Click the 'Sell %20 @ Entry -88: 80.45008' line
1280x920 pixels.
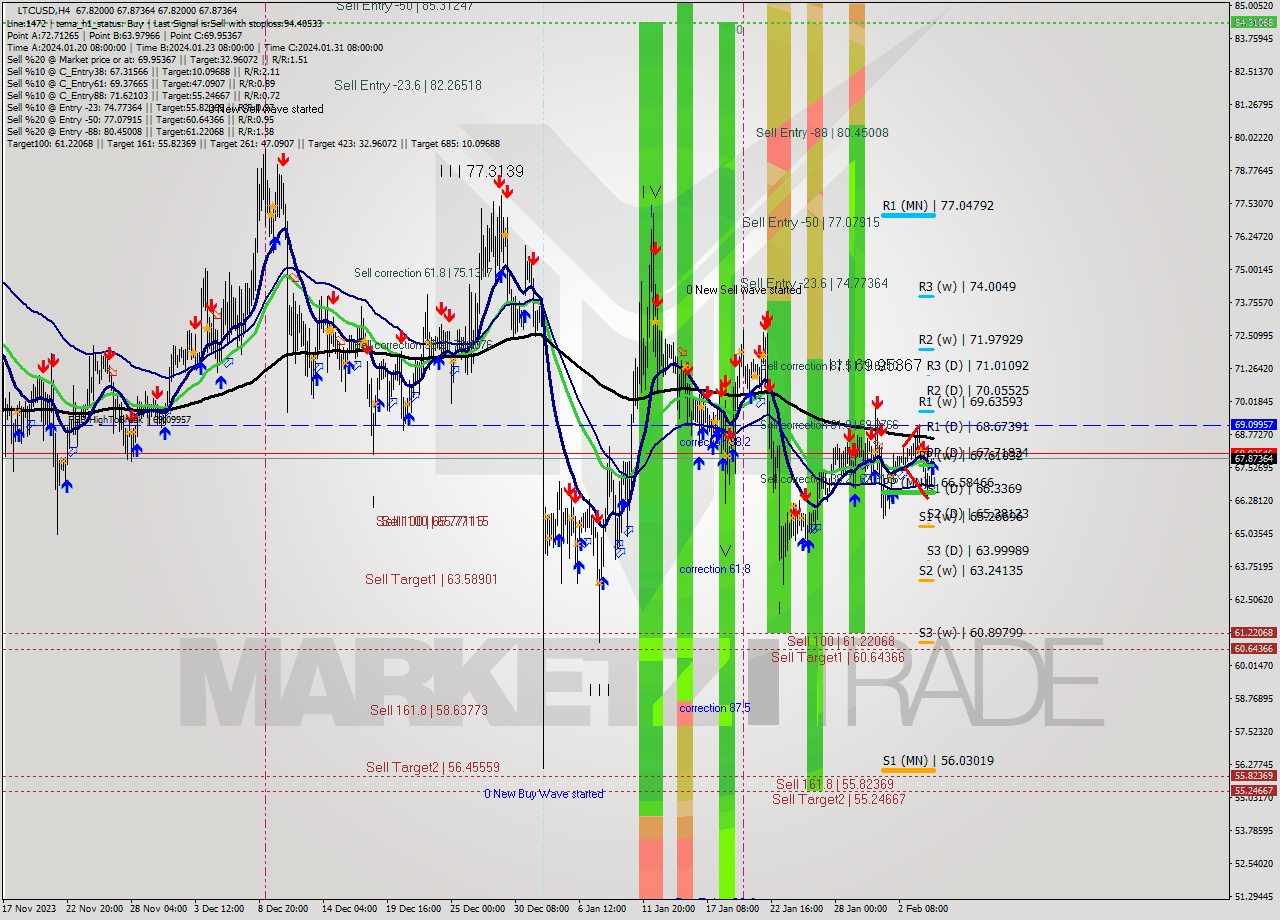coord(140,131)
